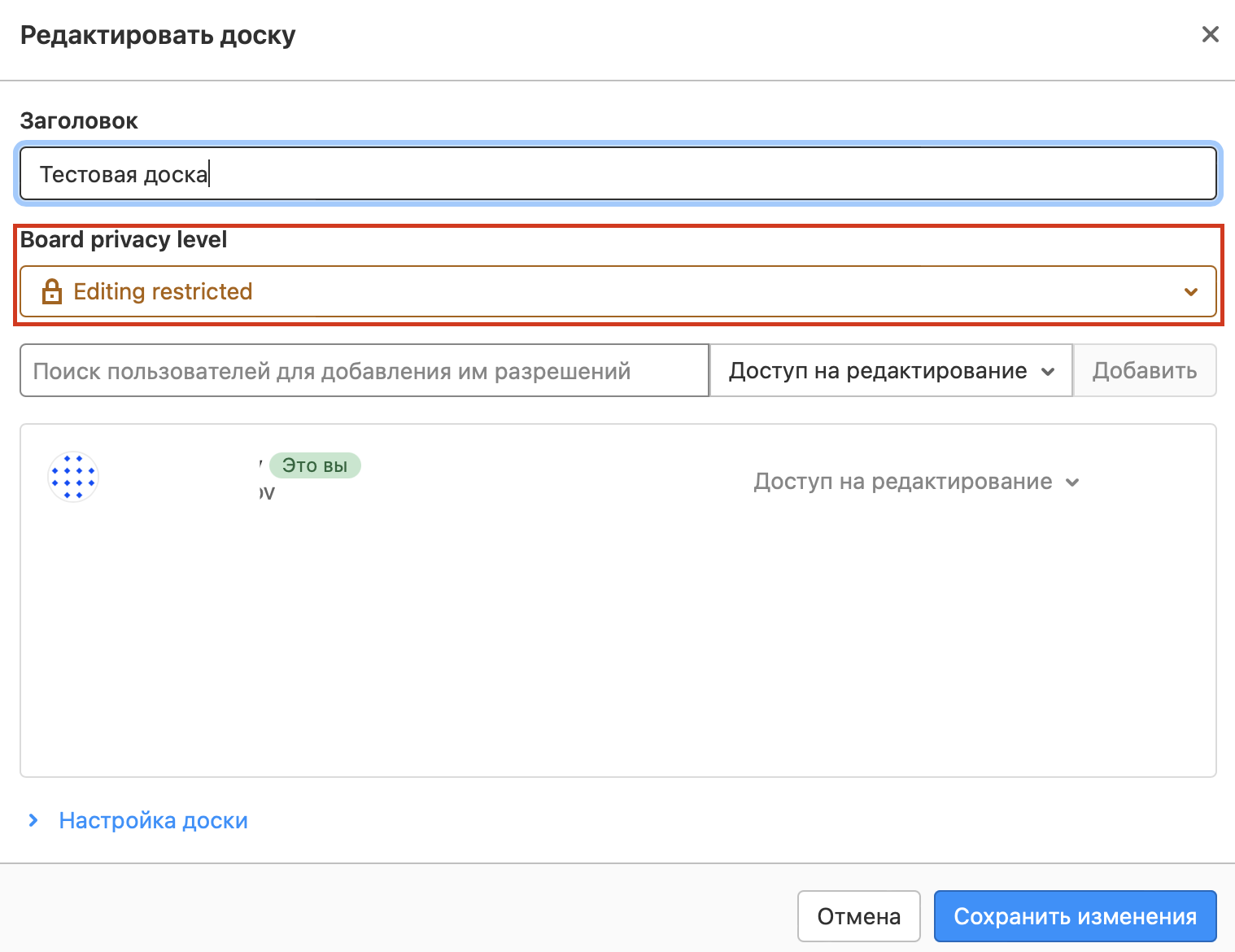Click the Board privacy level label

click(x=124, y=240)
